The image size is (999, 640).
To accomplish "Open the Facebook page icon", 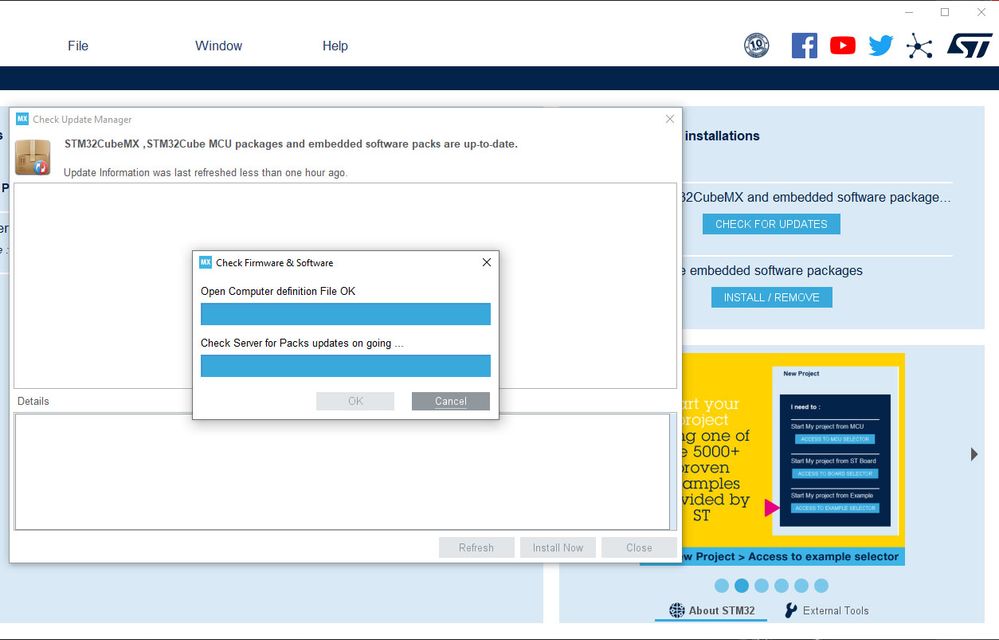I will (x=804, y=45).
